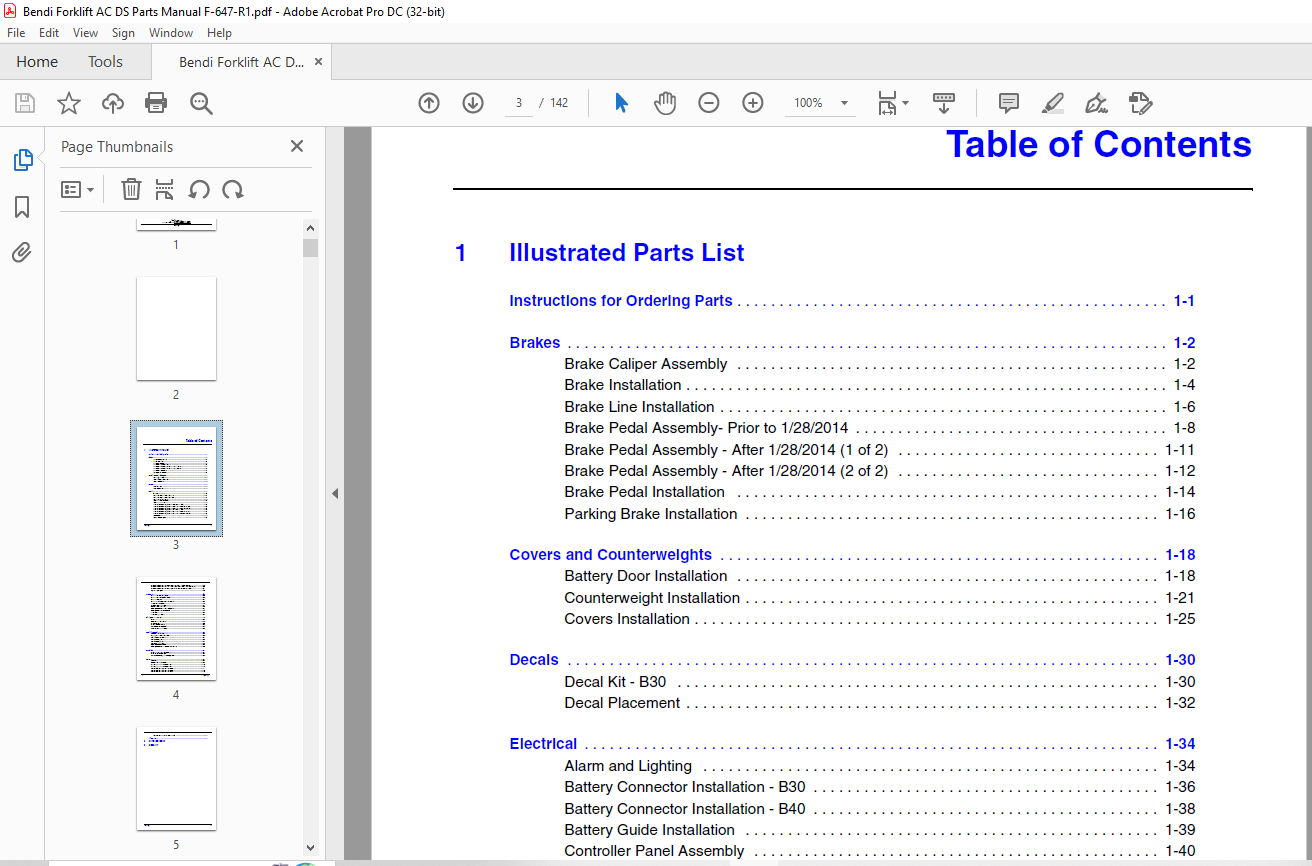Open the find text magnifier tool
This screenshot has height=866, width=1312.
[201, 103]
